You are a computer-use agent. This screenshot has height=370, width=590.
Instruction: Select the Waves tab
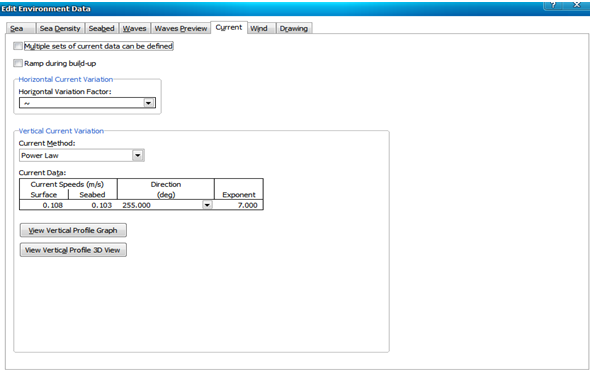tap(134, 28)
